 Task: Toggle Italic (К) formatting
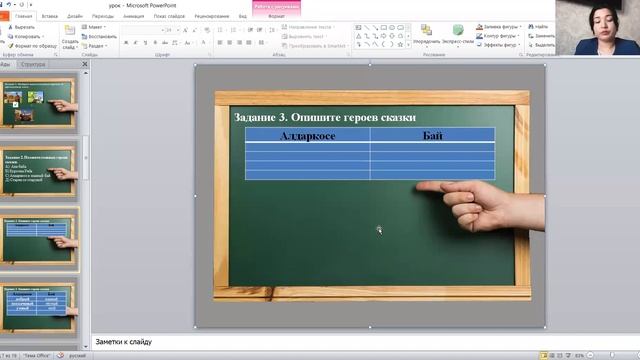(x=136, y=43)
